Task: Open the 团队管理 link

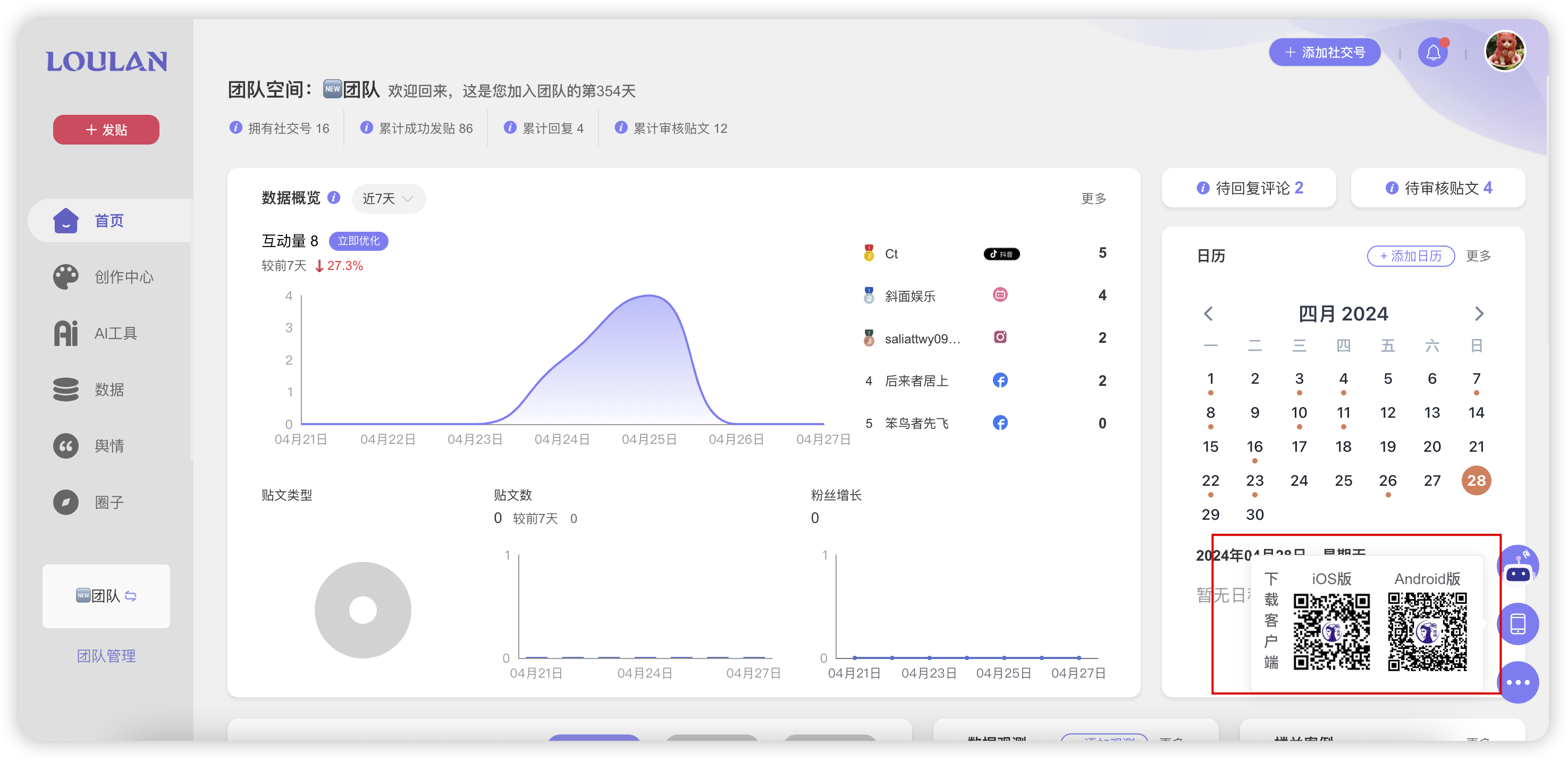Action: click(106, 656)
